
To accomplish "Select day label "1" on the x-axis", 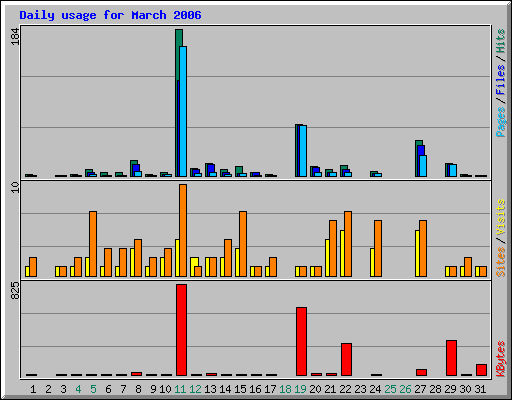I will tap(33, 389).
